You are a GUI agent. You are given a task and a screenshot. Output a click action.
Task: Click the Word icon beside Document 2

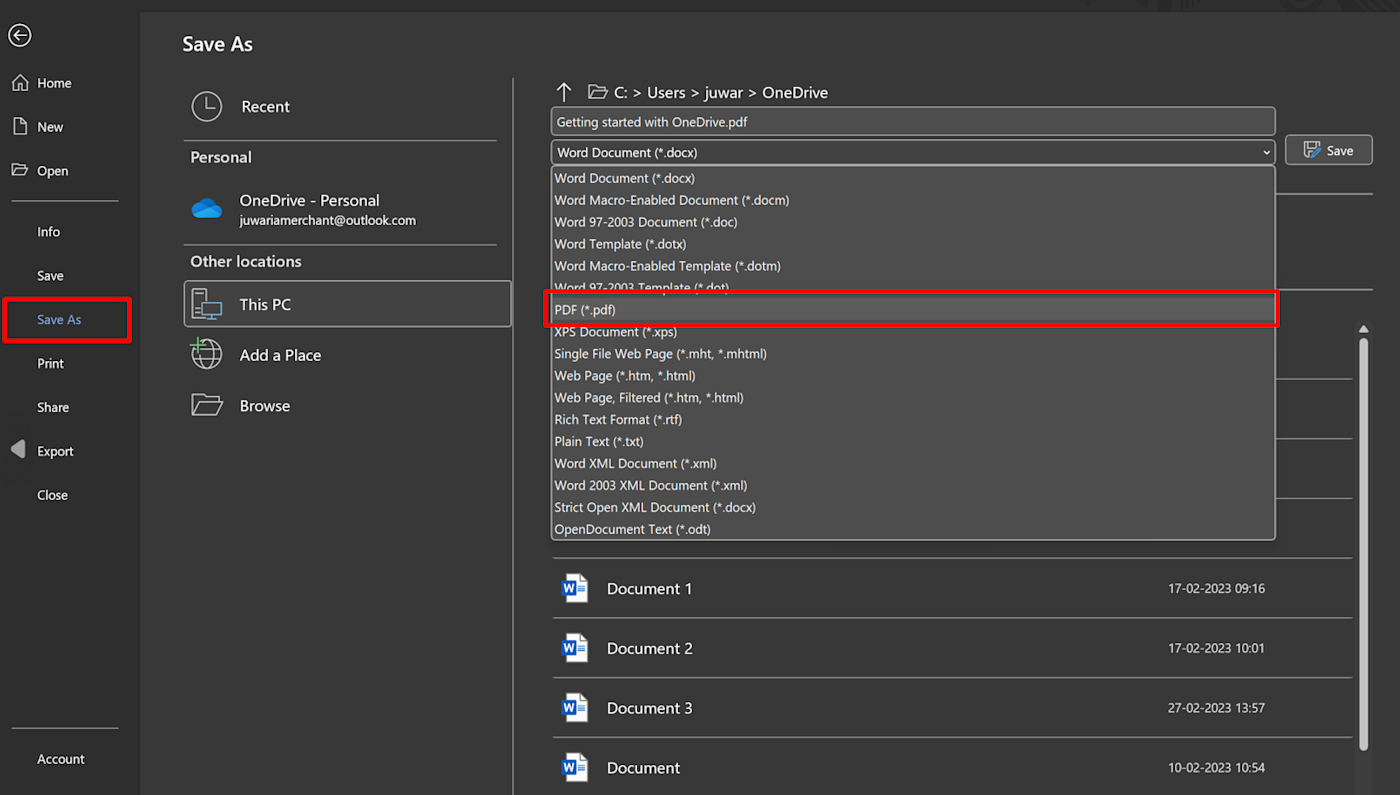click(575, 648)
